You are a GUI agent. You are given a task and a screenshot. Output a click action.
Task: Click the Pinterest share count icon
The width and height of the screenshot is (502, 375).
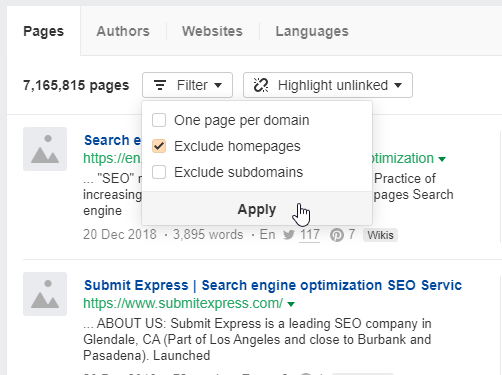(x=337, y=235)
